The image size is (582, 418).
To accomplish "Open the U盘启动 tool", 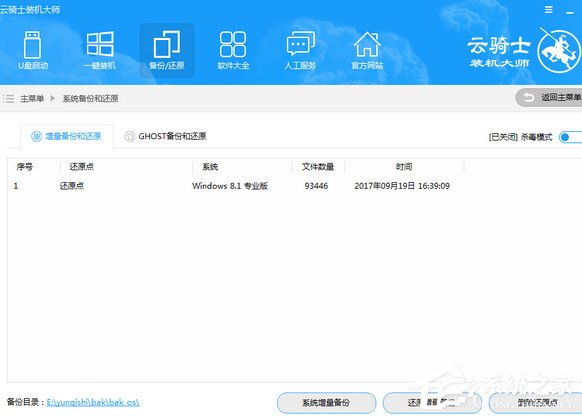I will [33, 50].
